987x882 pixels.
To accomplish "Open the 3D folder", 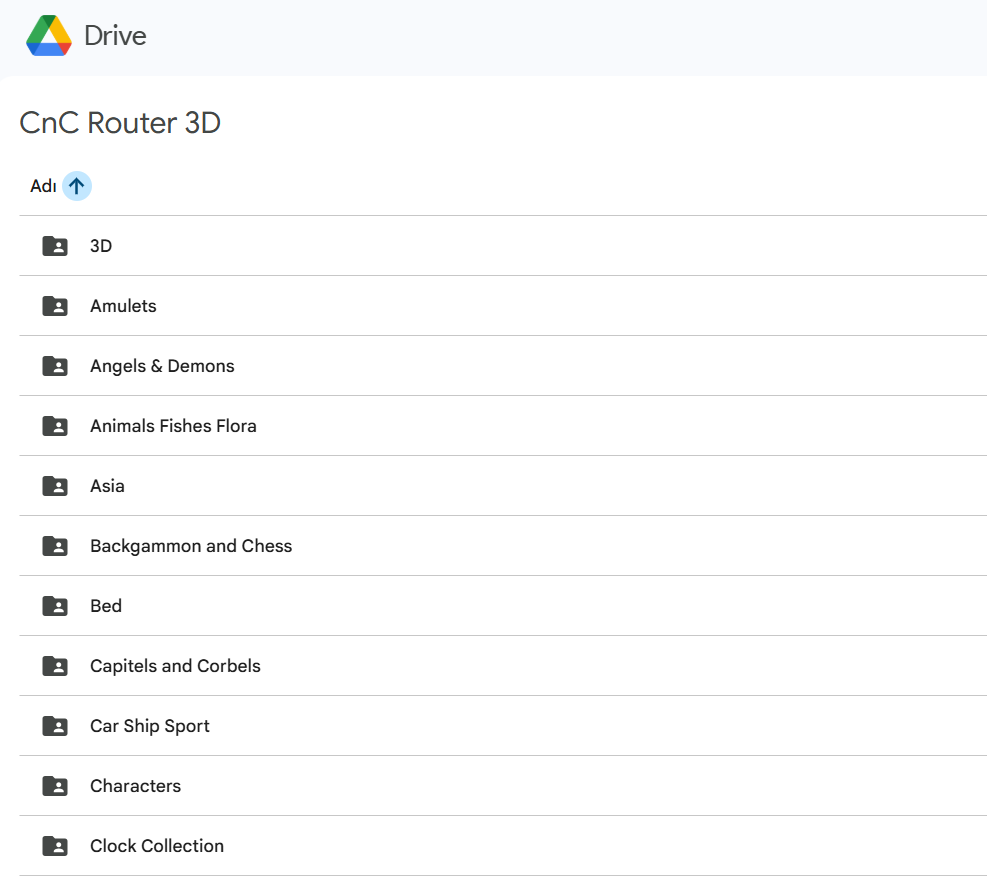I will (101, 246).
